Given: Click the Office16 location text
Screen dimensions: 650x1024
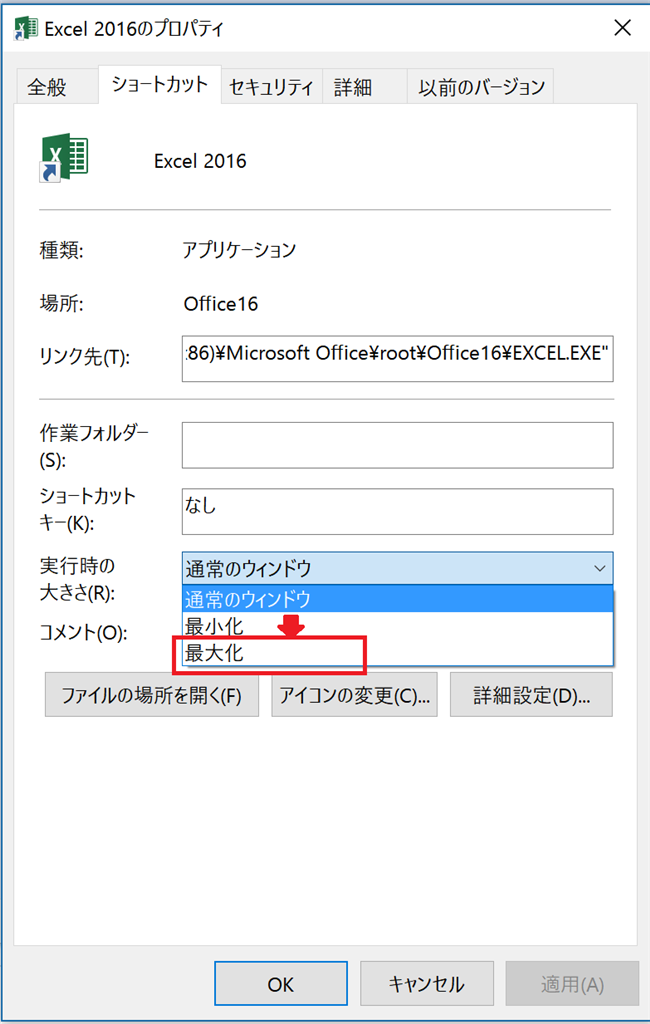Looking at the screenshot, I should (x=221, y=304).
